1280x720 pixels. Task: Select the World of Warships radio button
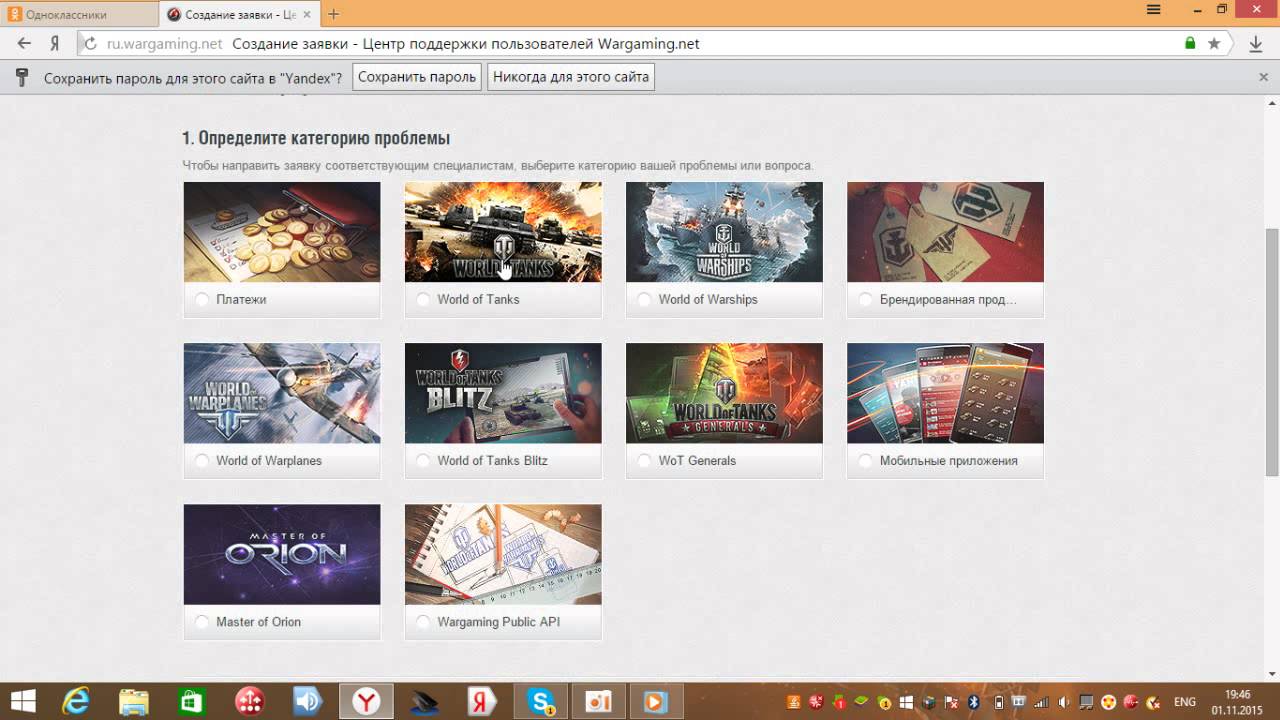pos(645,299)
